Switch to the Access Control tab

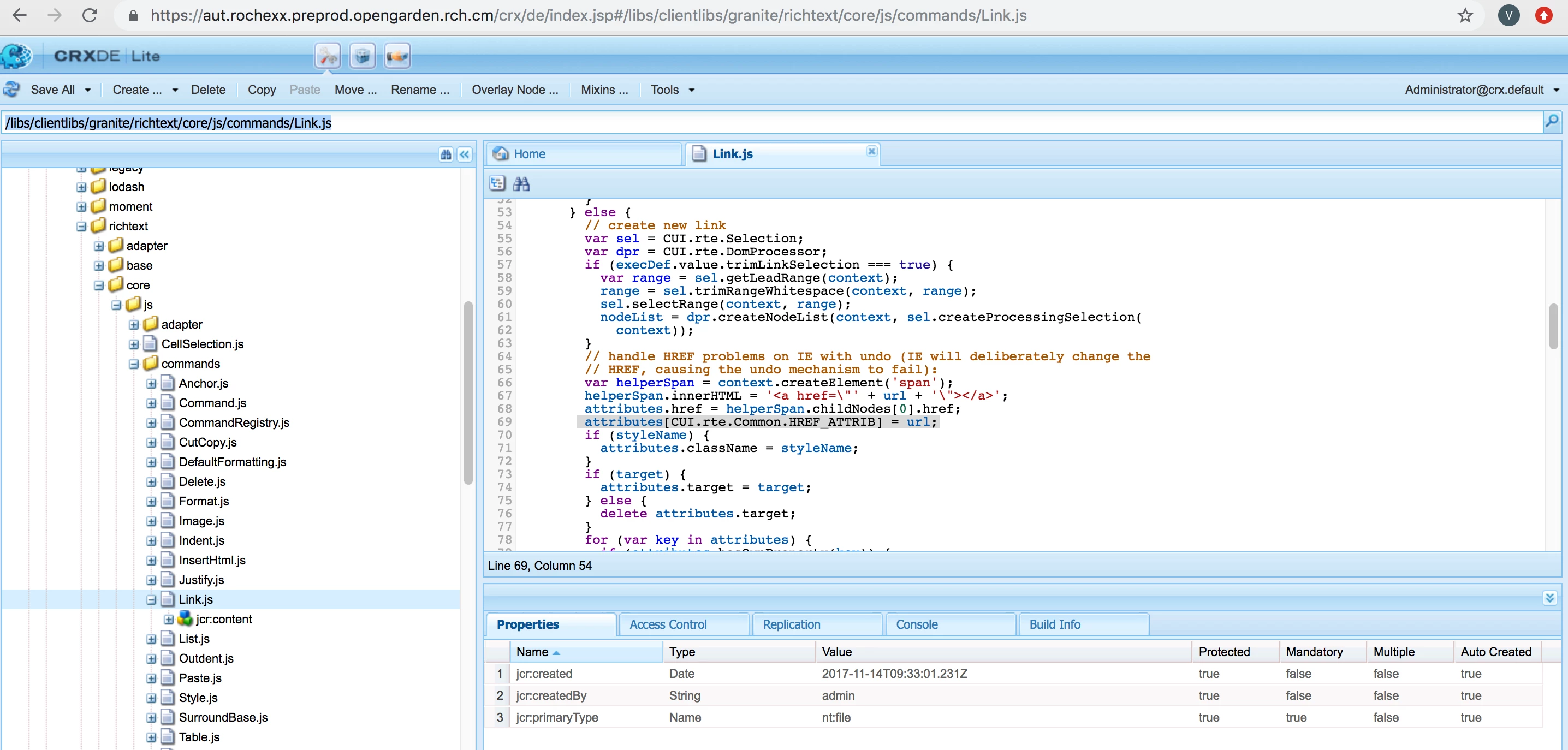pyautogui.click(x=668, y=624)
